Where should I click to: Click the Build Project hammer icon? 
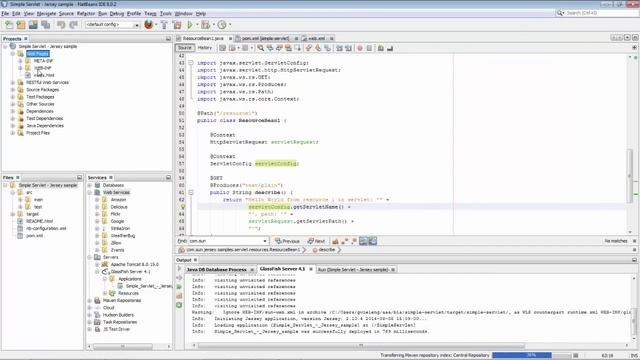pos(164,25)
